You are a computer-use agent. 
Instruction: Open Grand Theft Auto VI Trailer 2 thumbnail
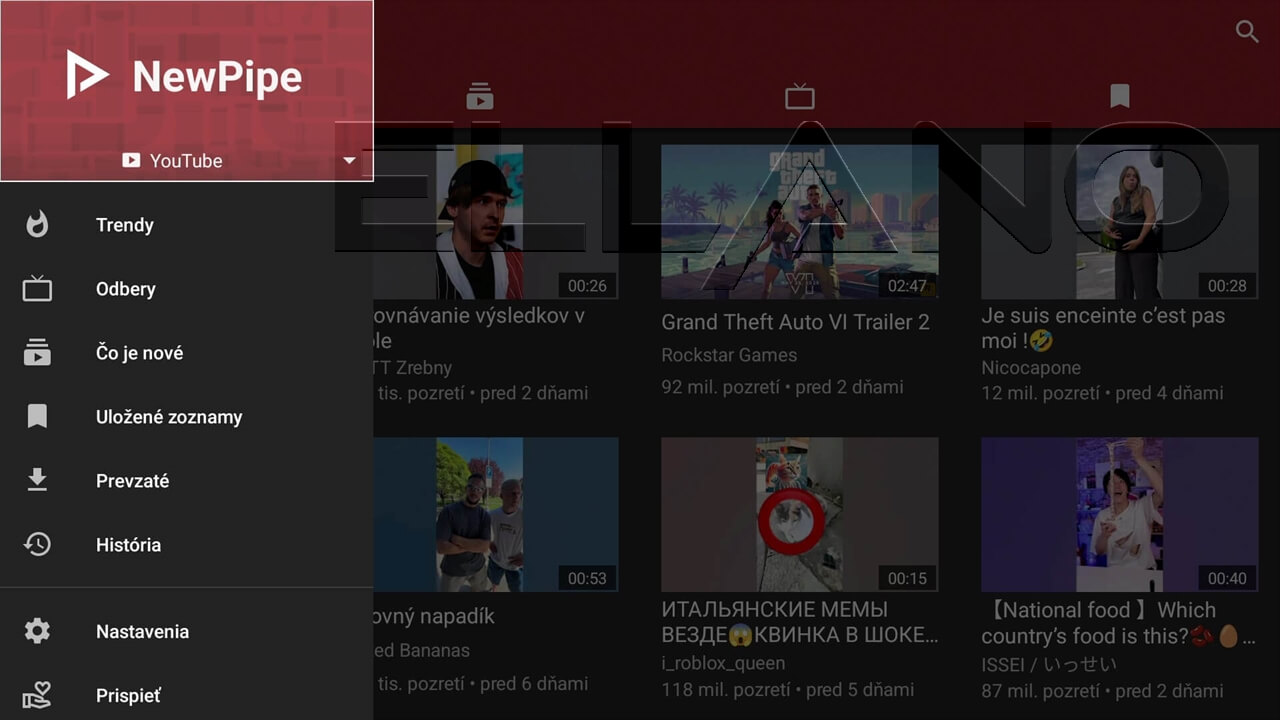pos(800,221)
